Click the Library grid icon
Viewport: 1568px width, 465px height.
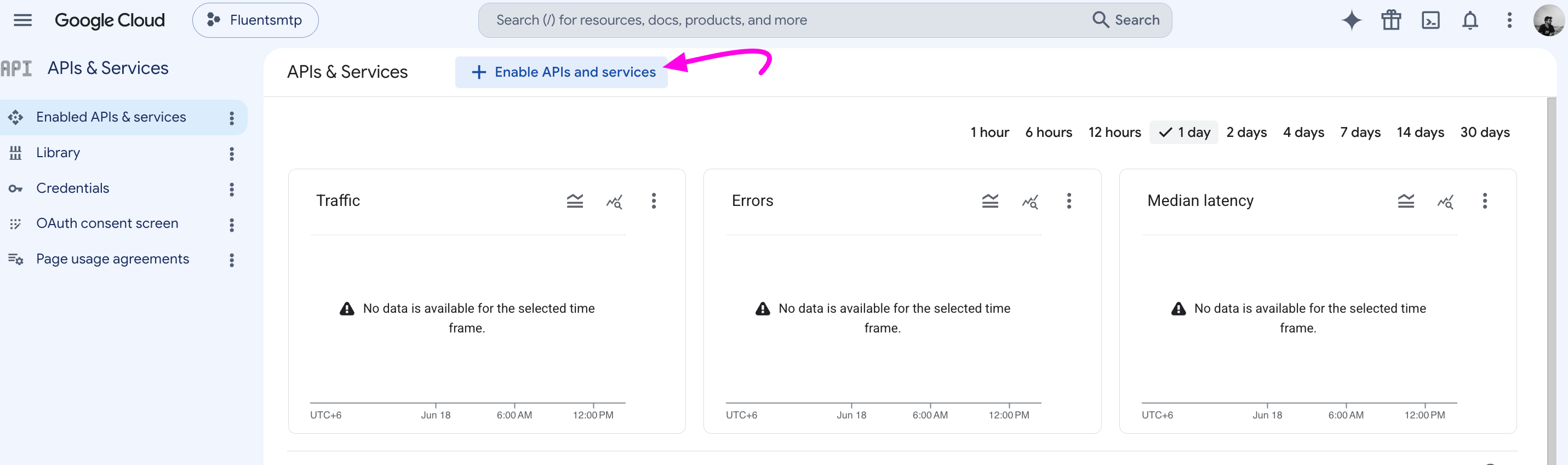(16, 153)
